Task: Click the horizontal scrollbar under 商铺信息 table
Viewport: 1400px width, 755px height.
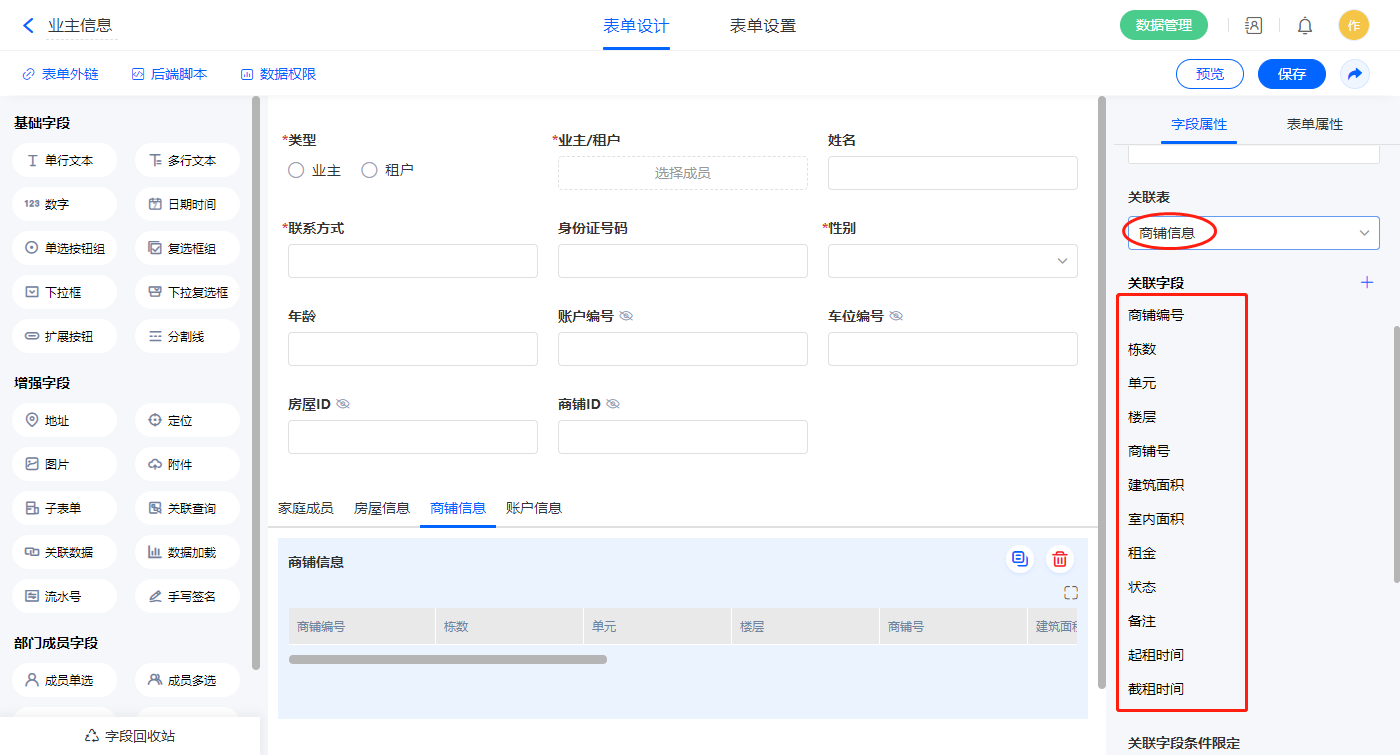Action: pos(448,660)
